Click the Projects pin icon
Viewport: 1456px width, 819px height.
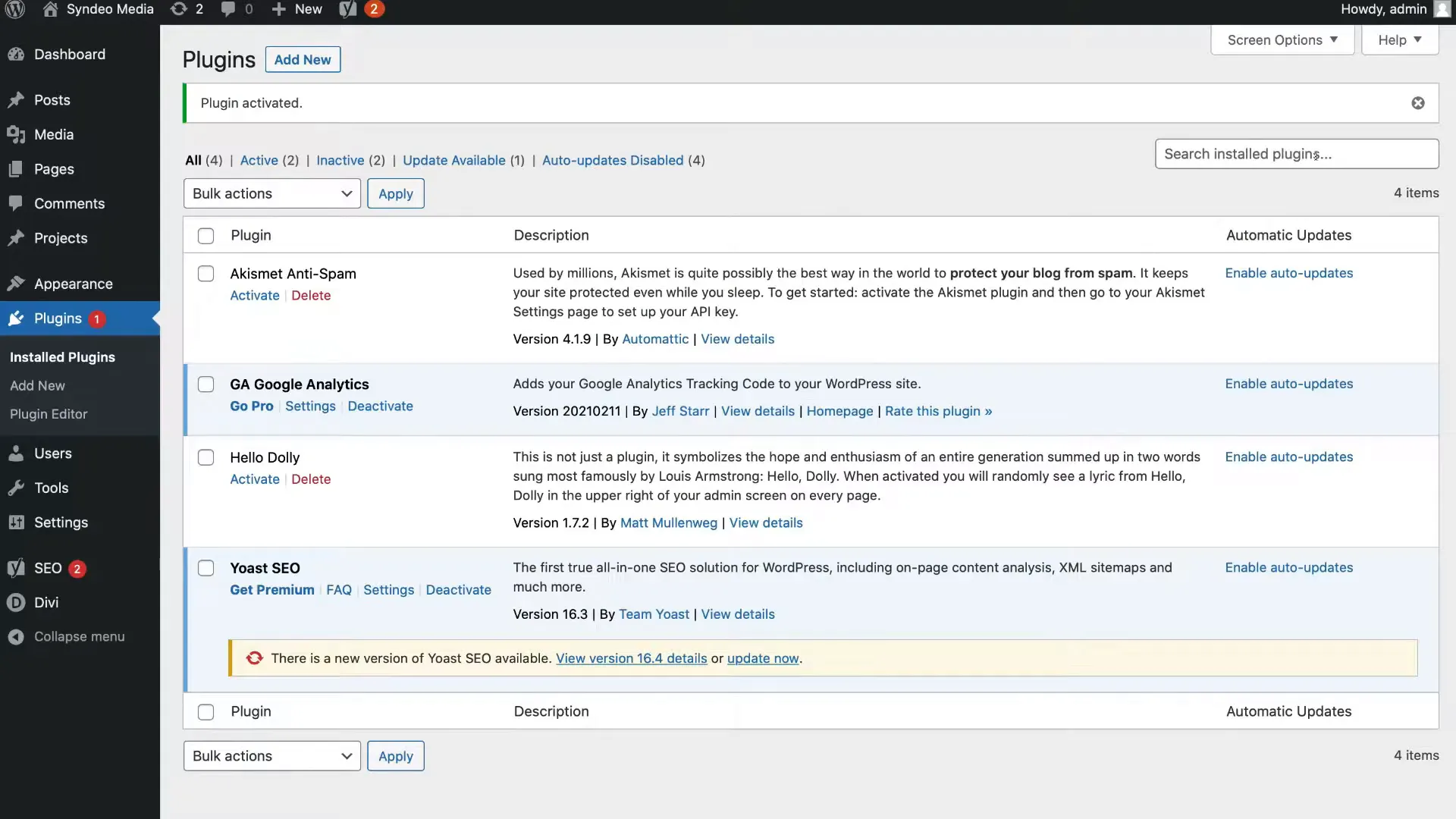pos(16,238)
